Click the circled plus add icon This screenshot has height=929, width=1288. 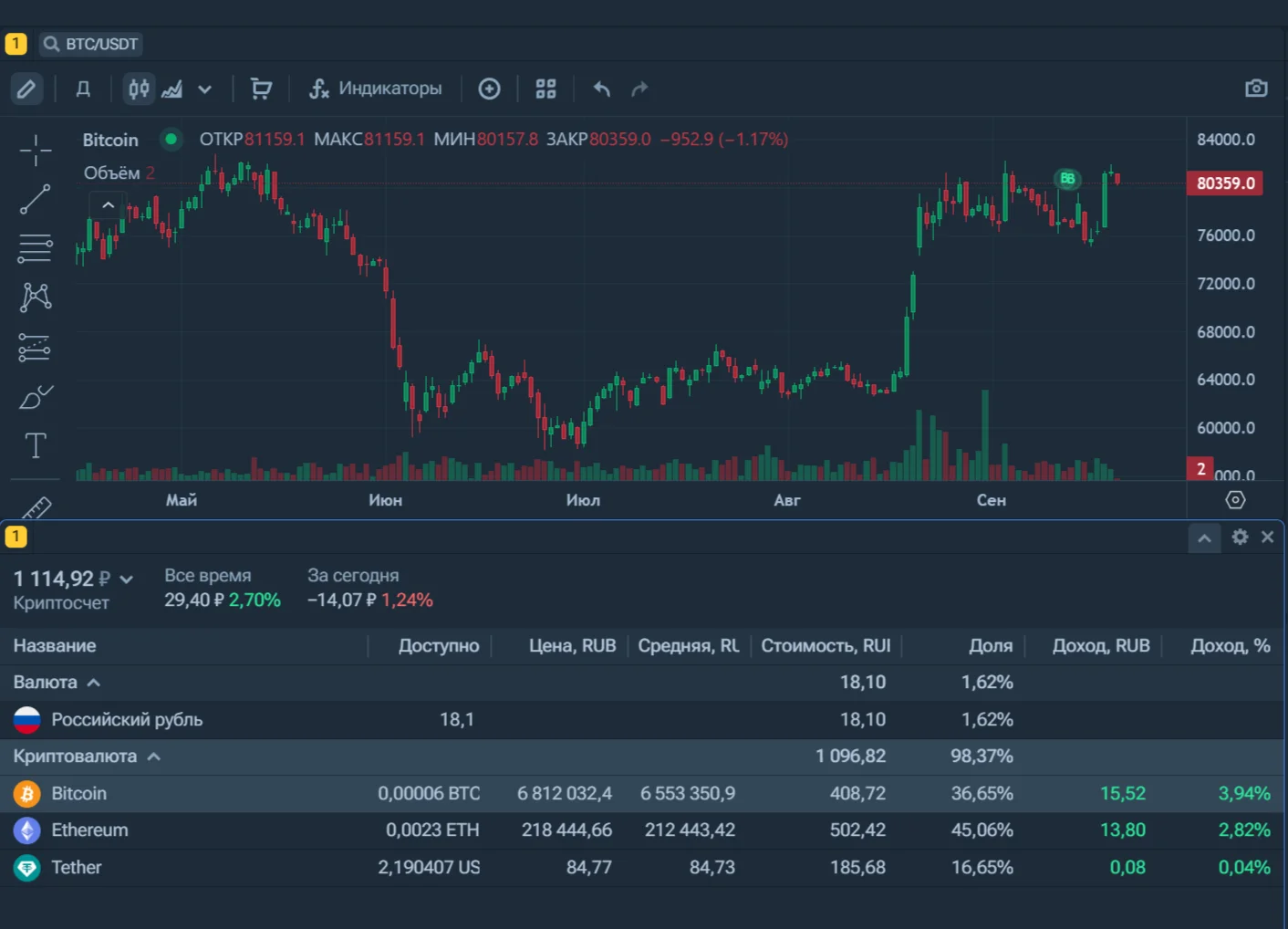(x=490, y=89)
